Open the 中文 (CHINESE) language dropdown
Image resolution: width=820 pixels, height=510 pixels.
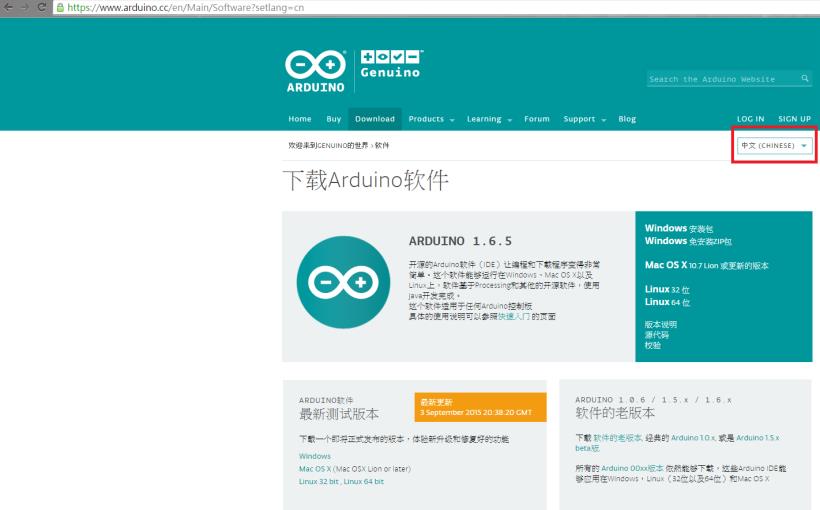tap(775, 145)
